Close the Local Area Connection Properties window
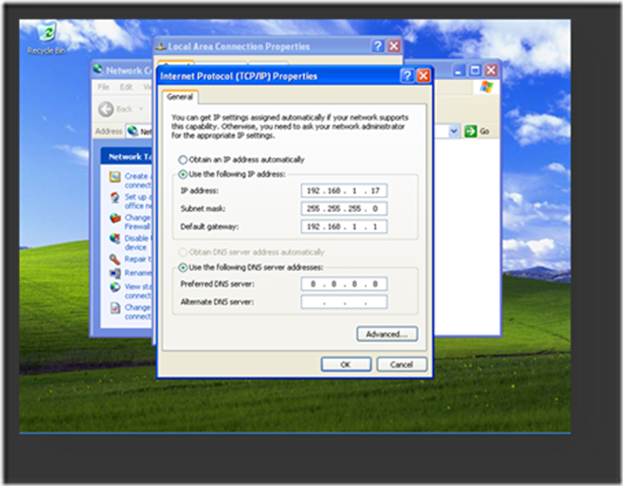The width and height of the screenshot is (623, 486). coord(394,46)
